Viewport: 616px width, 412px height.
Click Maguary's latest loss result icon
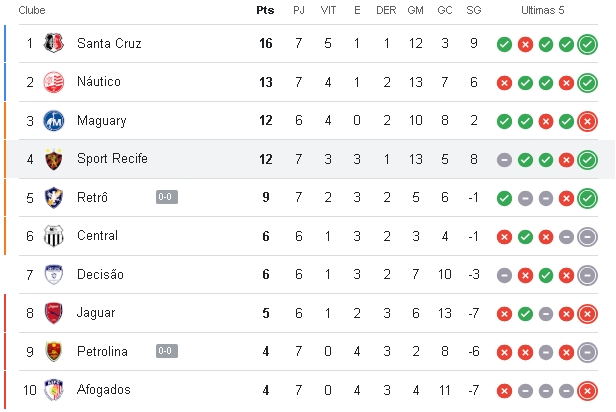click(x=587, y=121)
